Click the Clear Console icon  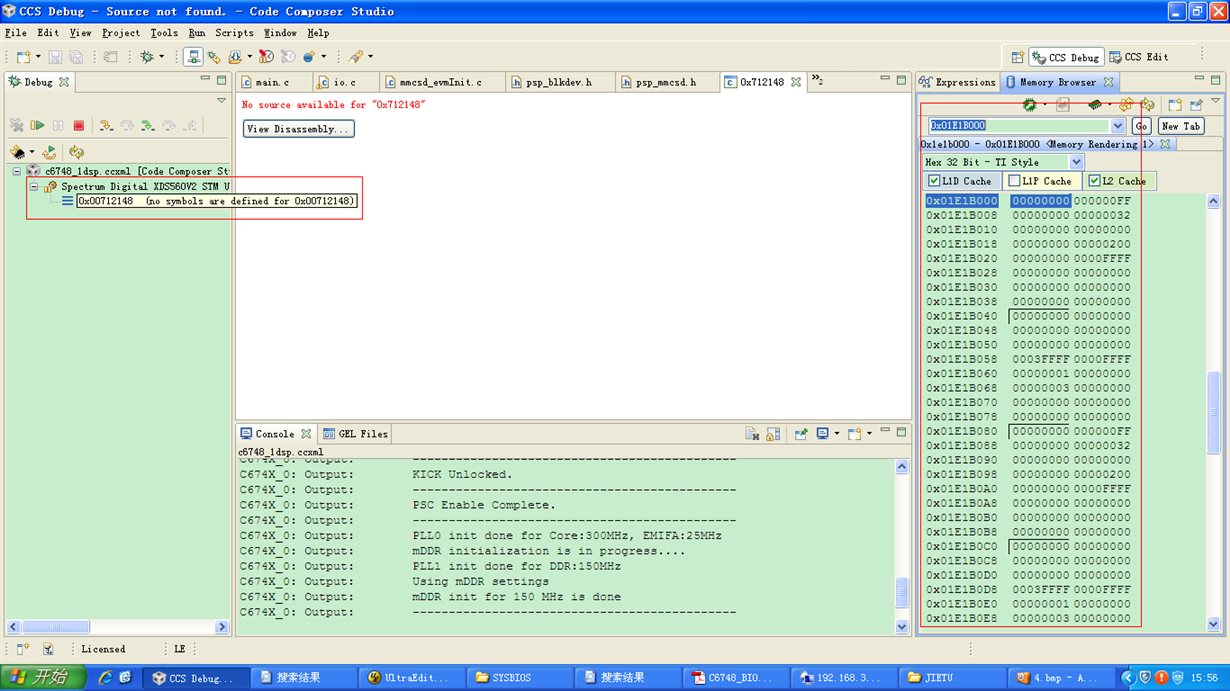[x=752, y=434]
